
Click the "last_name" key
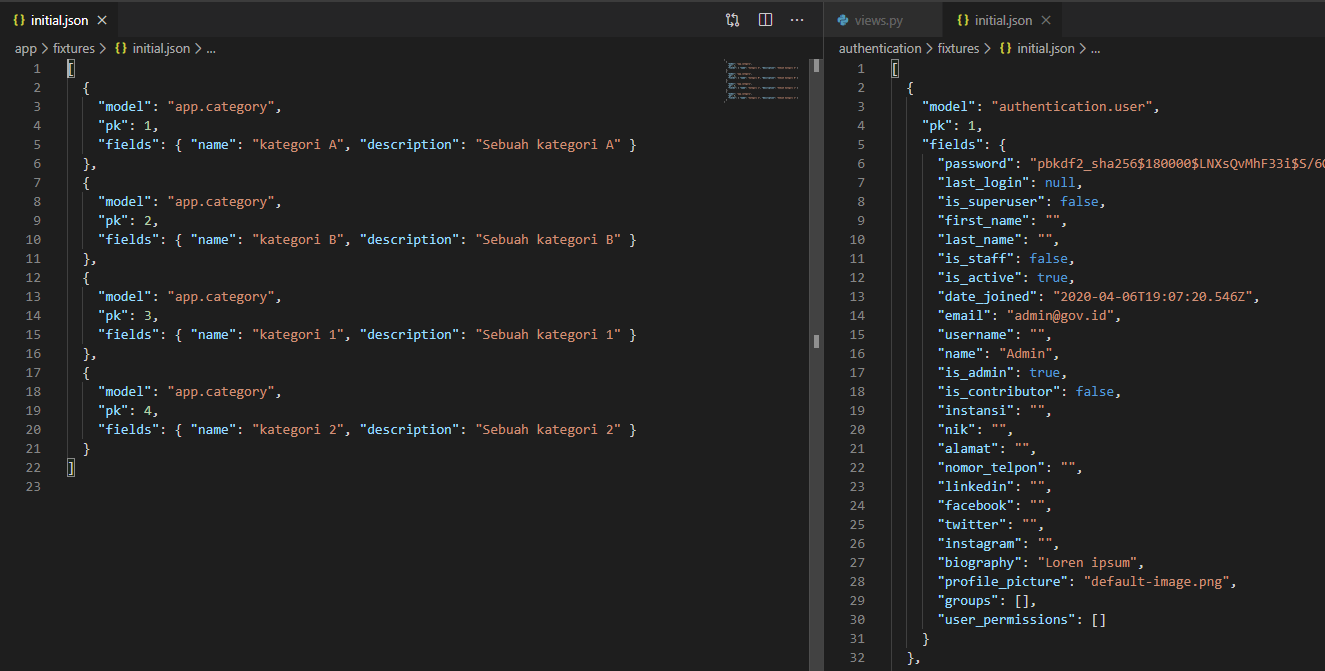pos(979,240)
